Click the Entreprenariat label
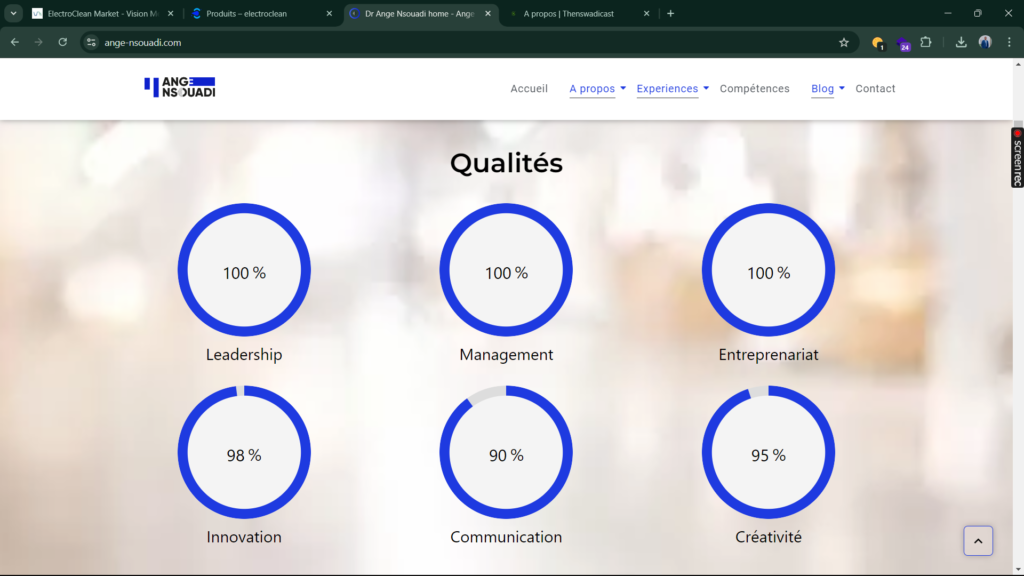Viewport: 1024px width, 576px height. tap(768, 355)
